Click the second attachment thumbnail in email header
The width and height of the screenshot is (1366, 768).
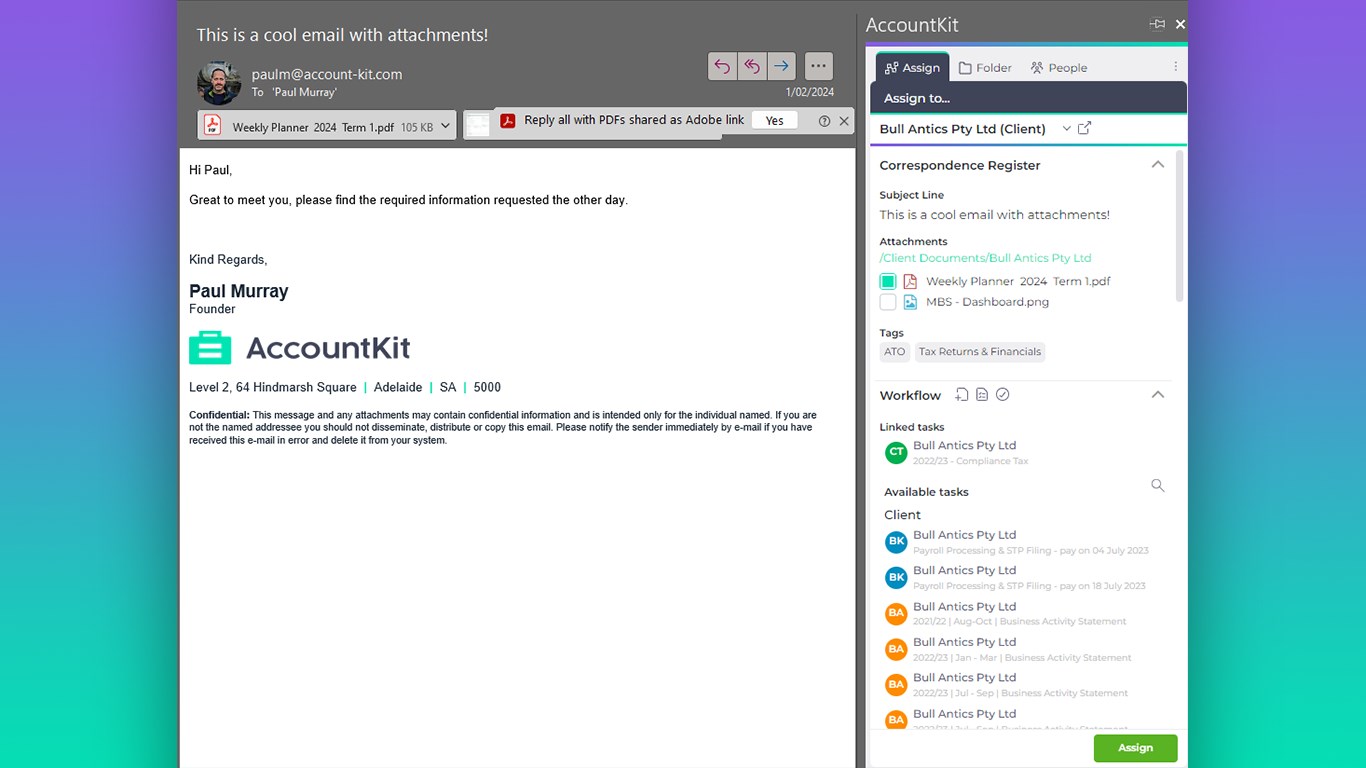(x=478, y=125)
